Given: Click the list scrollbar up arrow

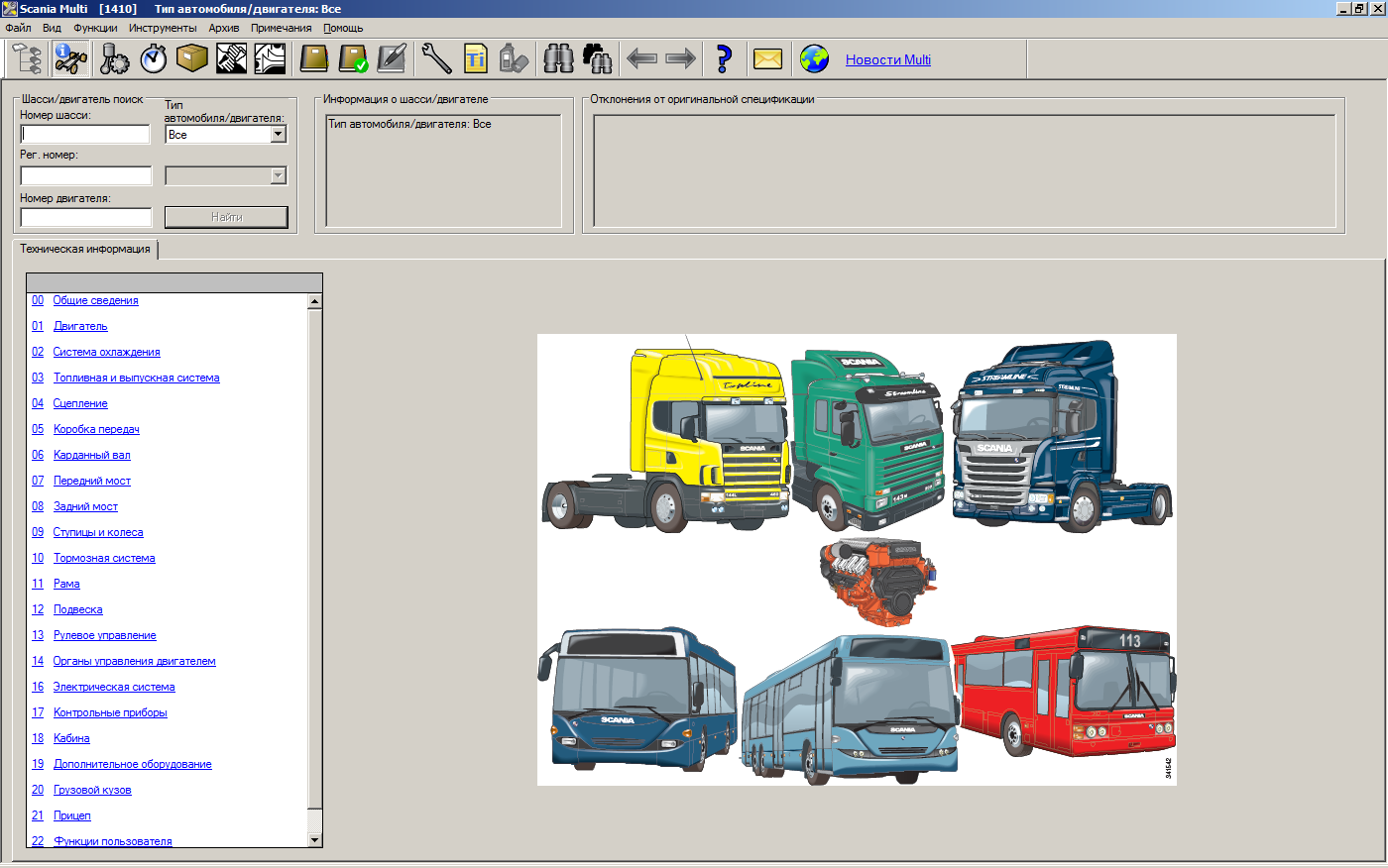Looking at the screenshot, I should coord(315,301).
